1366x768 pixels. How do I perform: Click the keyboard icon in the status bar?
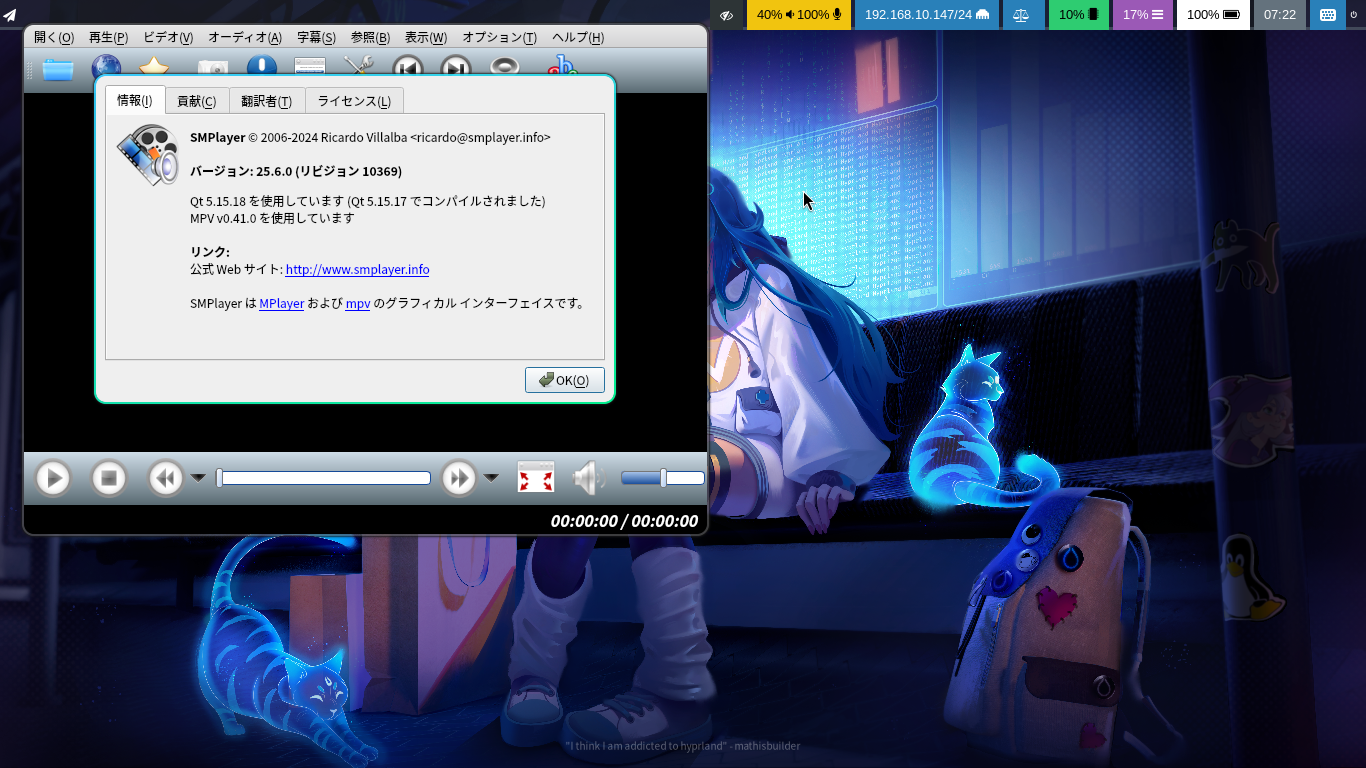click(1328, 15)
